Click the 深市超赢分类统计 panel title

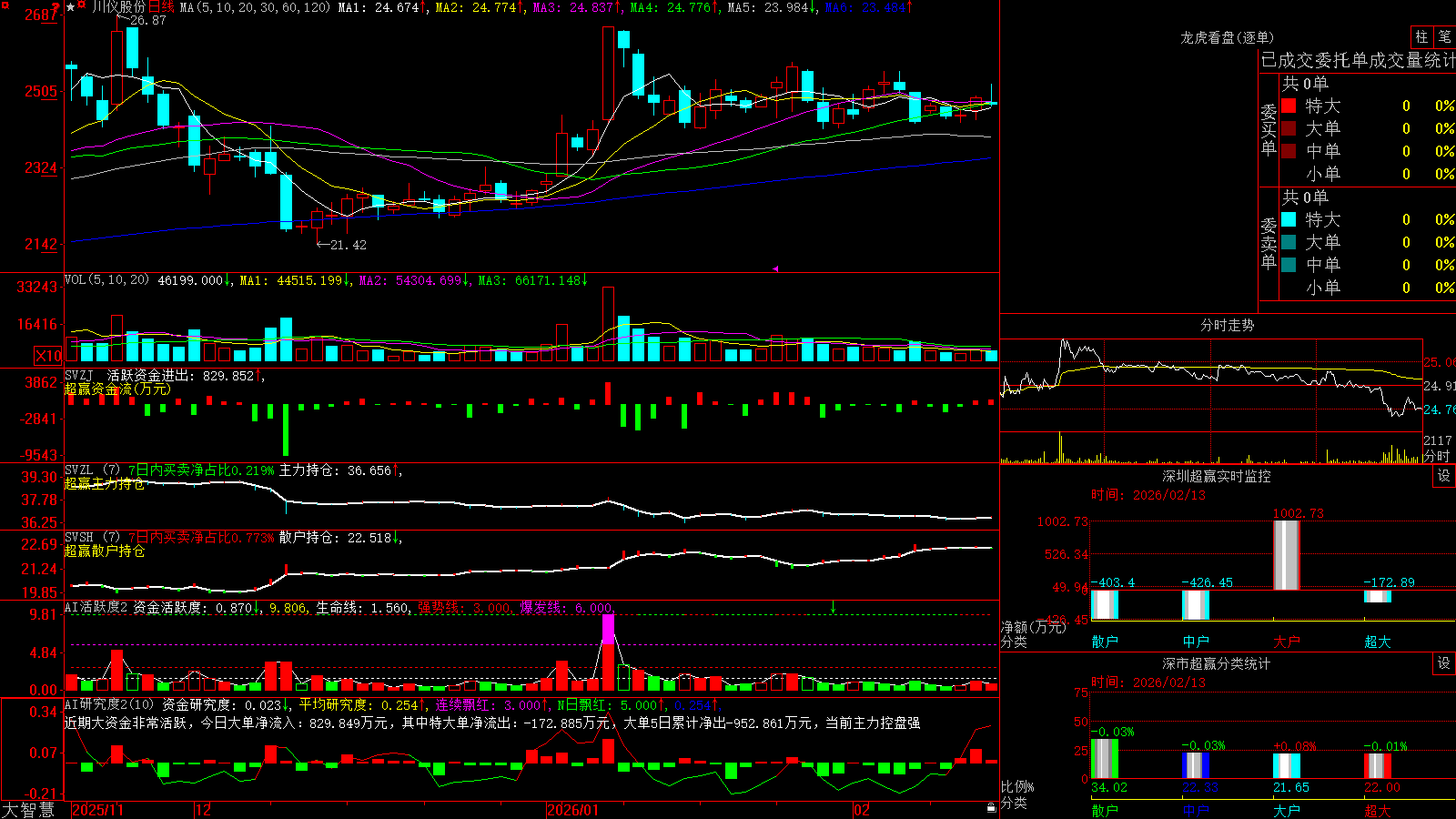(1217, 663)
